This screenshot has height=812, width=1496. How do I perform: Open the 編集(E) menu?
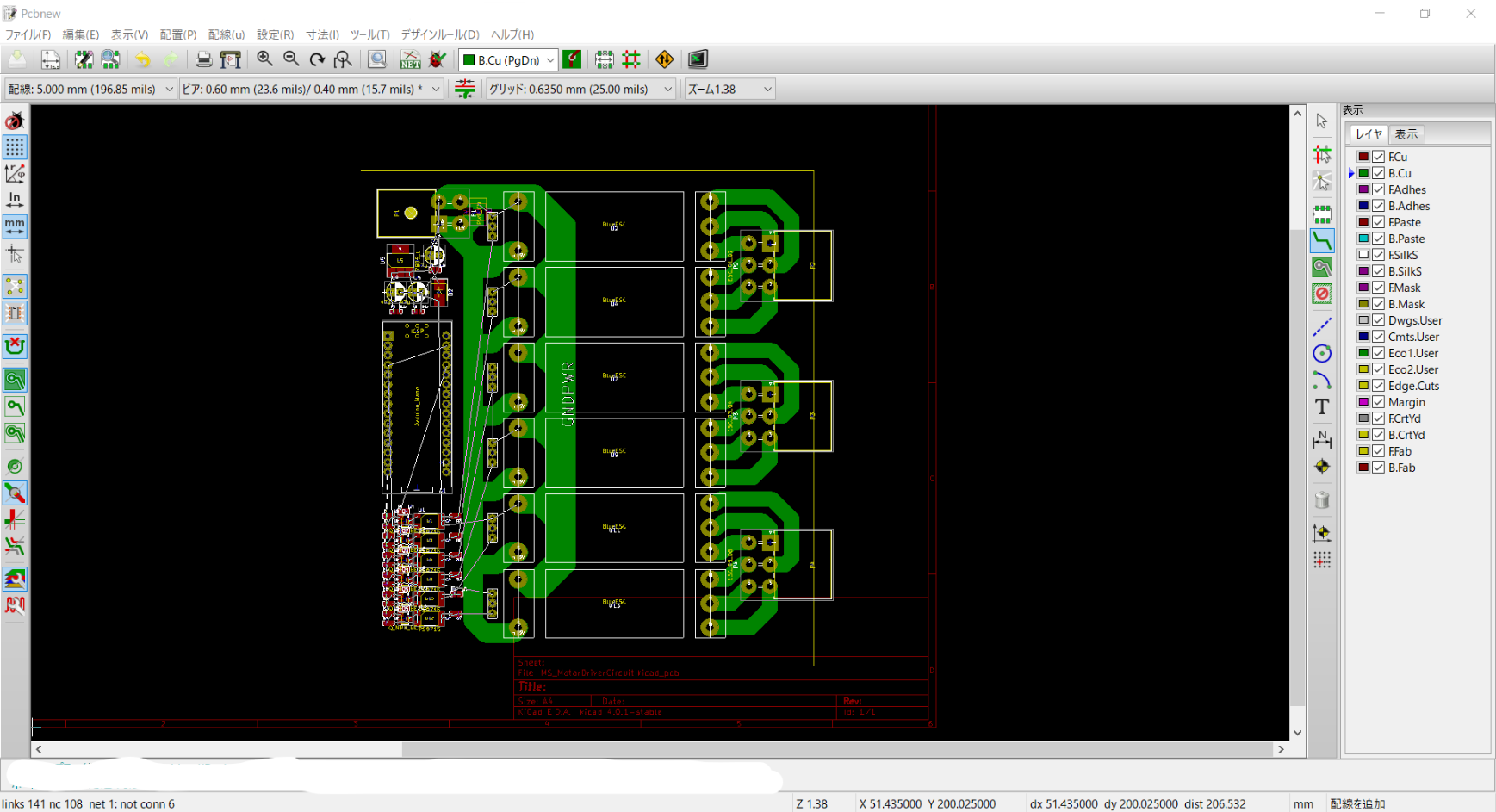pos(80,34)
